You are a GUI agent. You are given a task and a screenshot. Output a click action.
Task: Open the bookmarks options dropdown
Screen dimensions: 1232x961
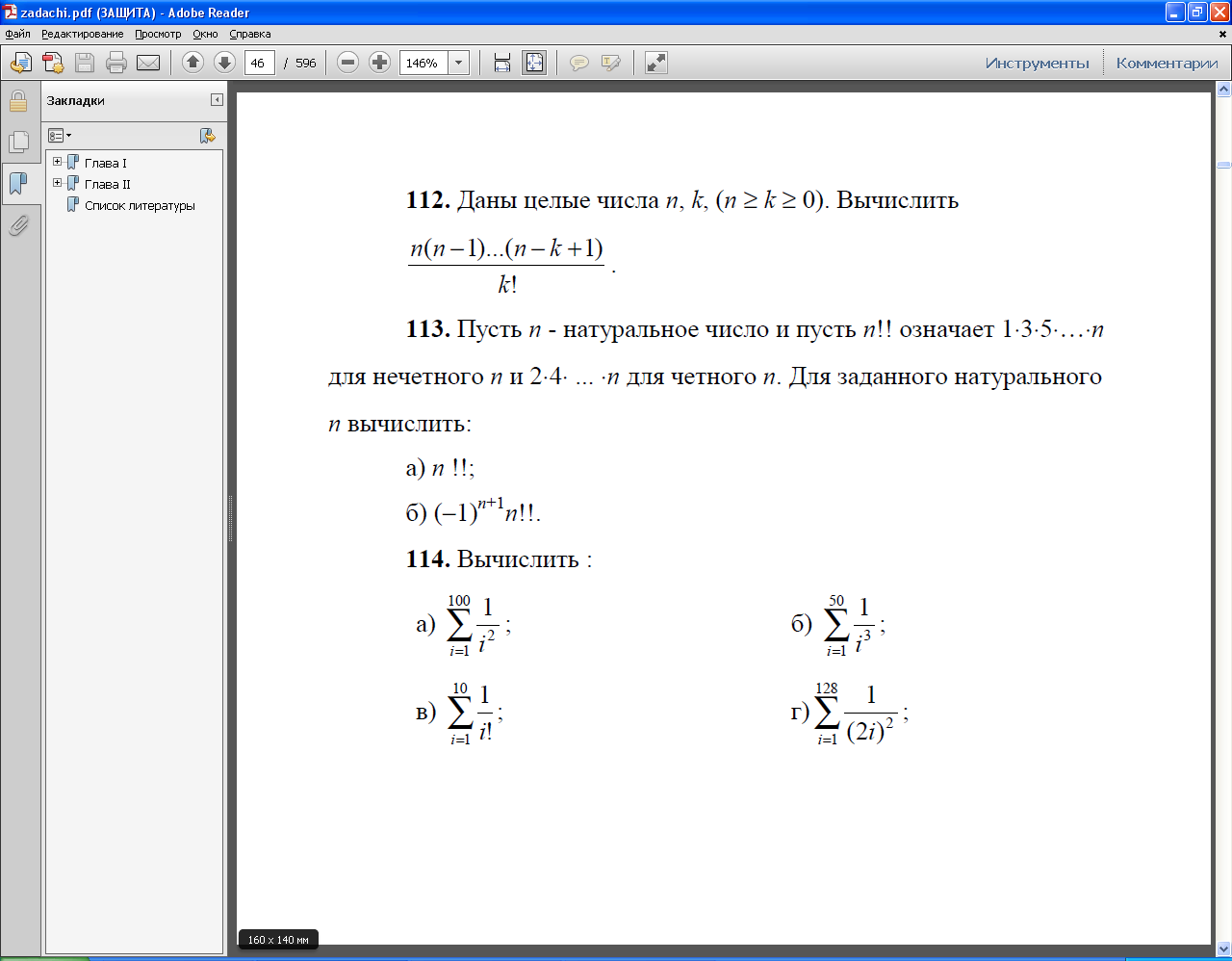point(60,136)
